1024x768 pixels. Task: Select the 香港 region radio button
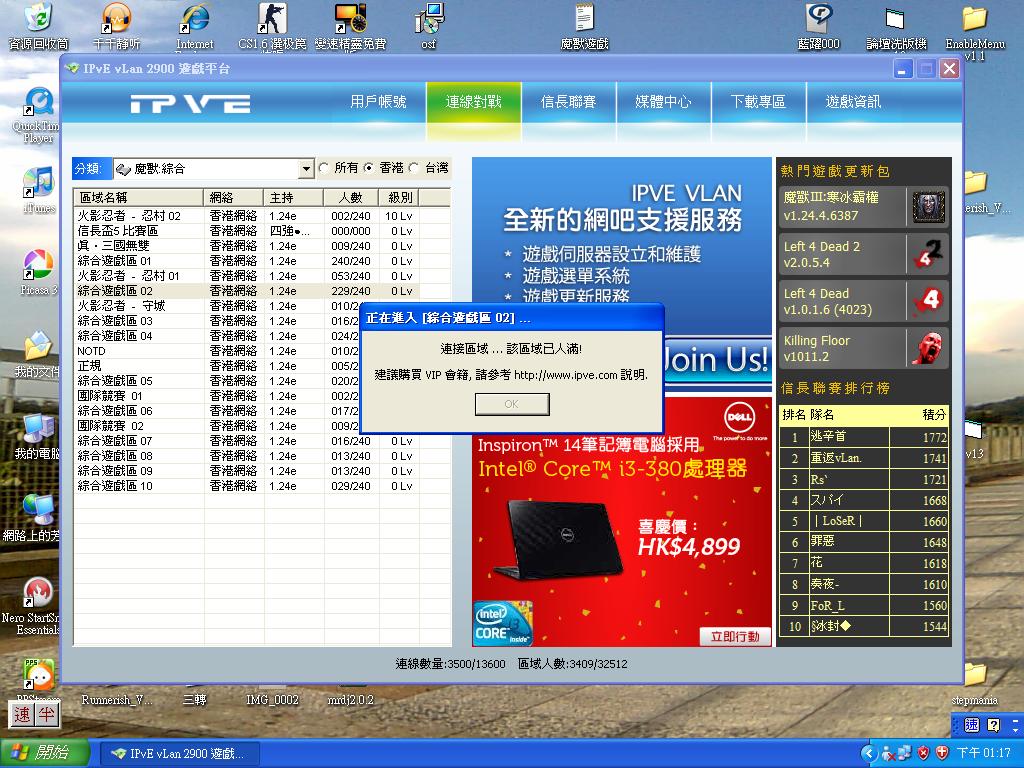[369, 168]
